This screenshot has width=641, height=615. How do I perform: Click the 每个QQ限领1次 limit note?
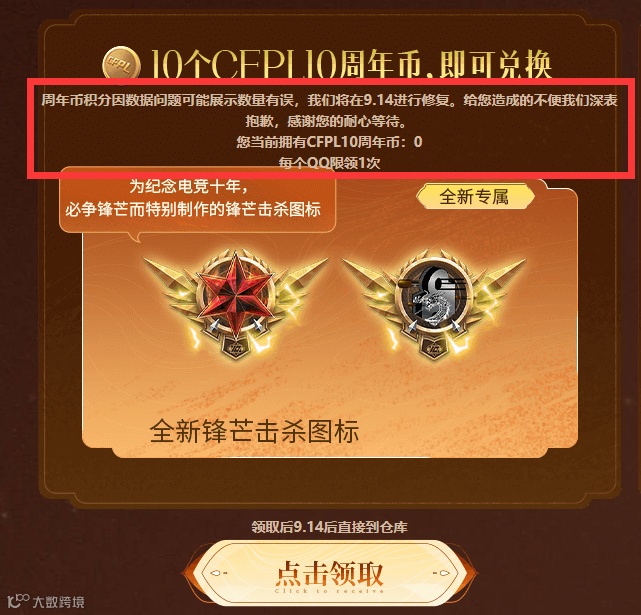point(329,163)
